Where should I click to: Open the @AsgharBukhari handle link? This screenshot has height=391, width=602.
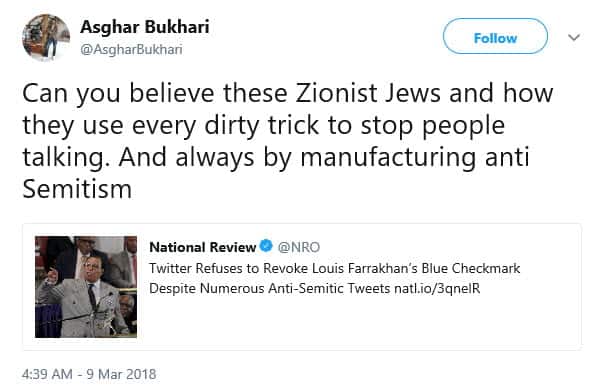tap(131, 50)
